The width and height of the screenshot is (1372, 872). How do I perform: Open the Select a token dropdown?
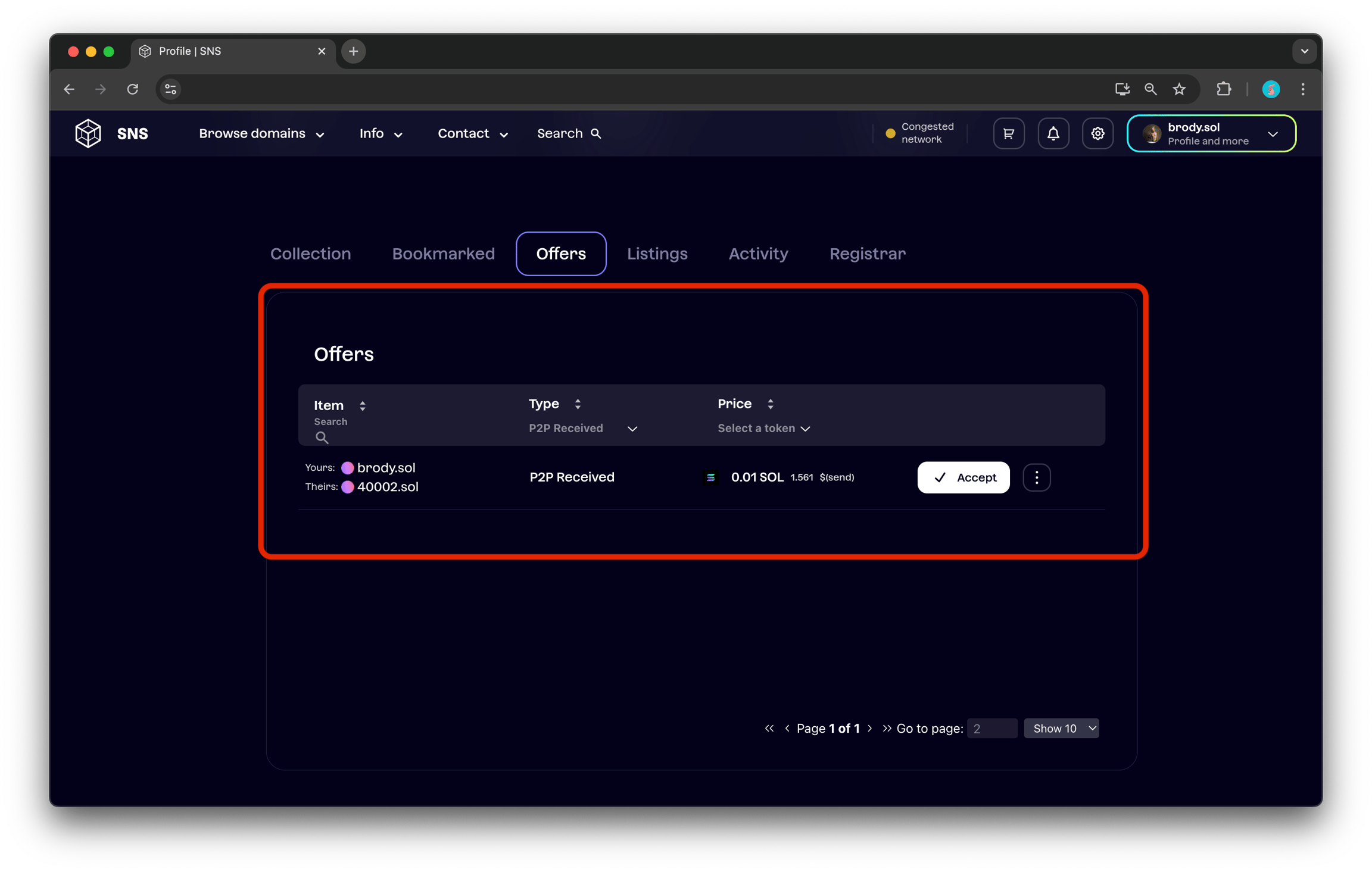point(763,428)
